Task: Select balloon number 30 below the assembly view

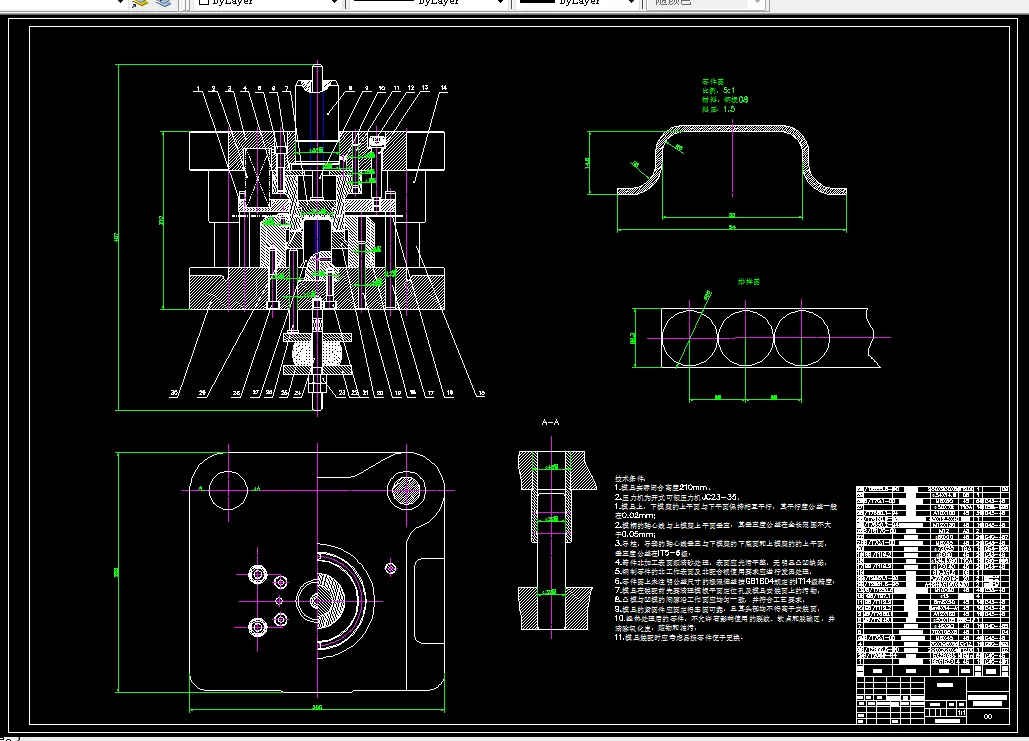Action: coord(174,392)
